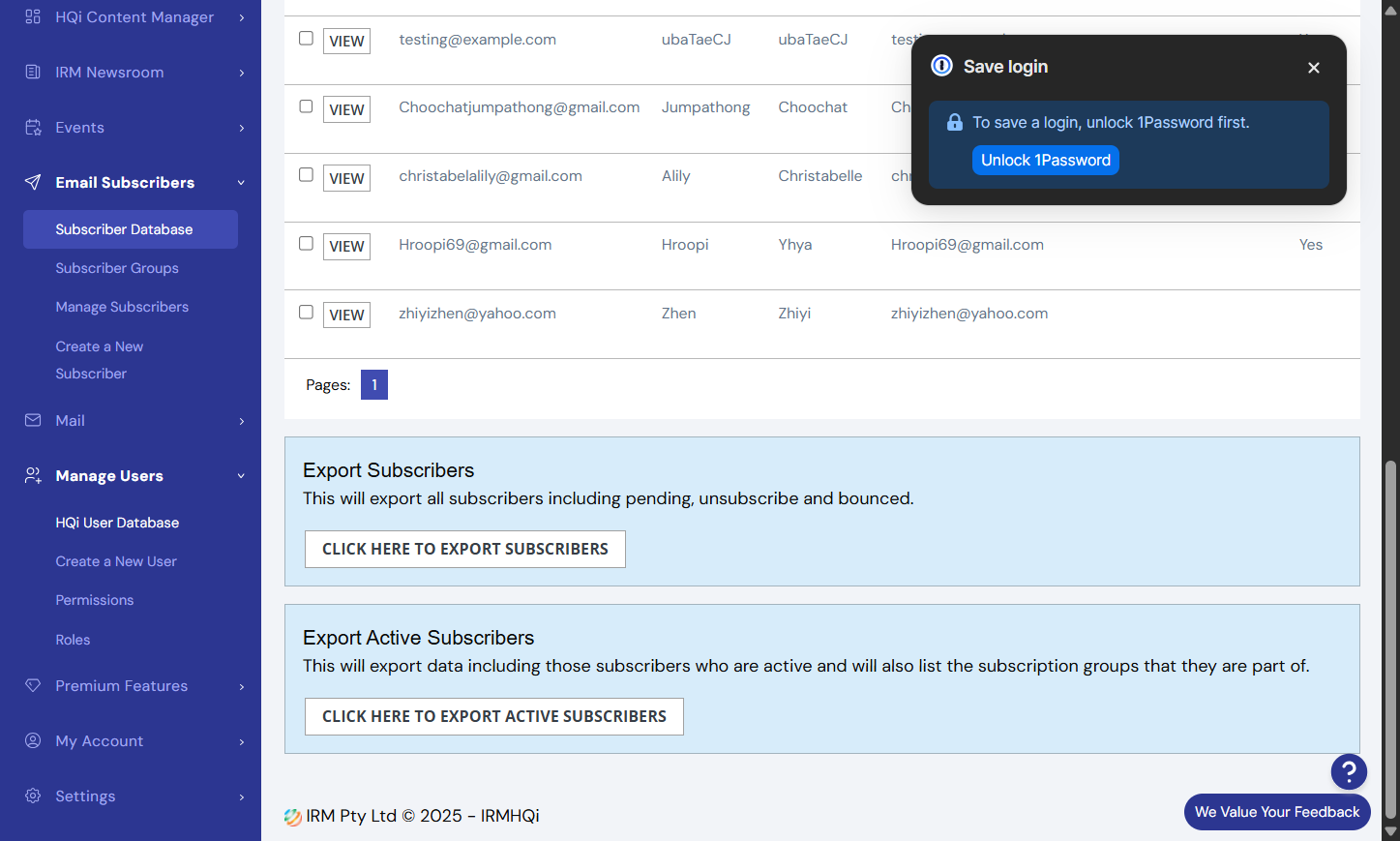Click the IRM Newsroom newspaper icon
Screen dimensions: 1400x841
33,72
